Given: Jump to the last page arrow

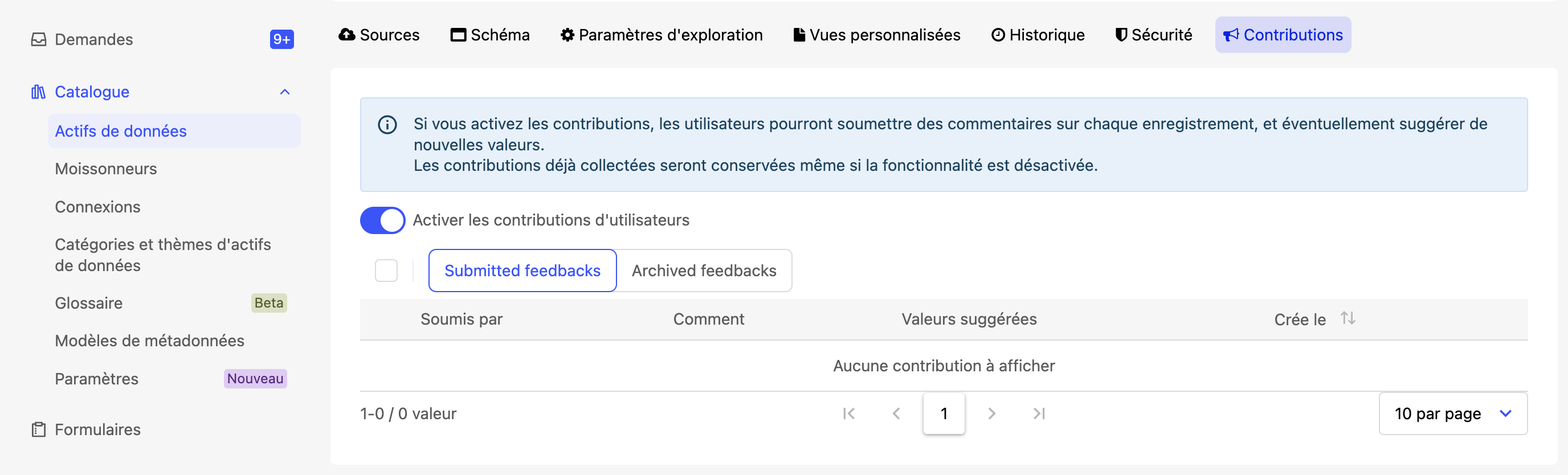Looking at the screenshot, I should click(x=1039, y=413).
